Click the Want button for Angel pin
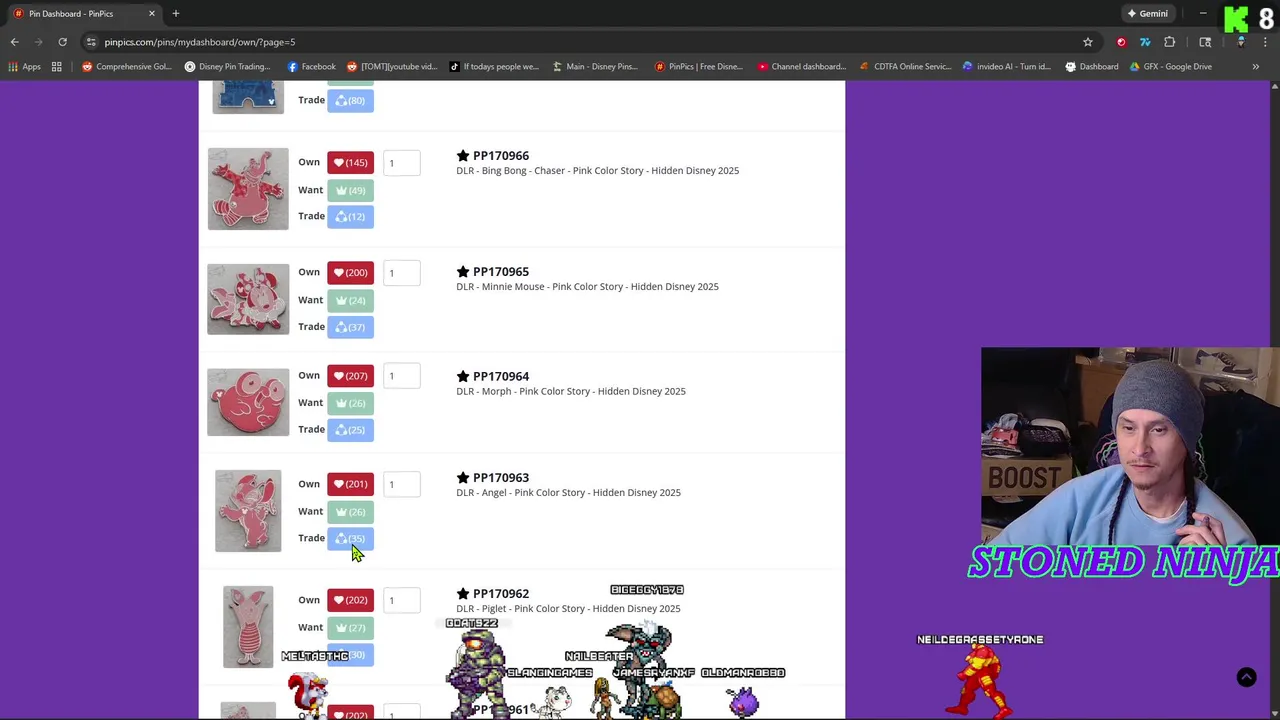The image size is (1280, 720). pos(350,512)
